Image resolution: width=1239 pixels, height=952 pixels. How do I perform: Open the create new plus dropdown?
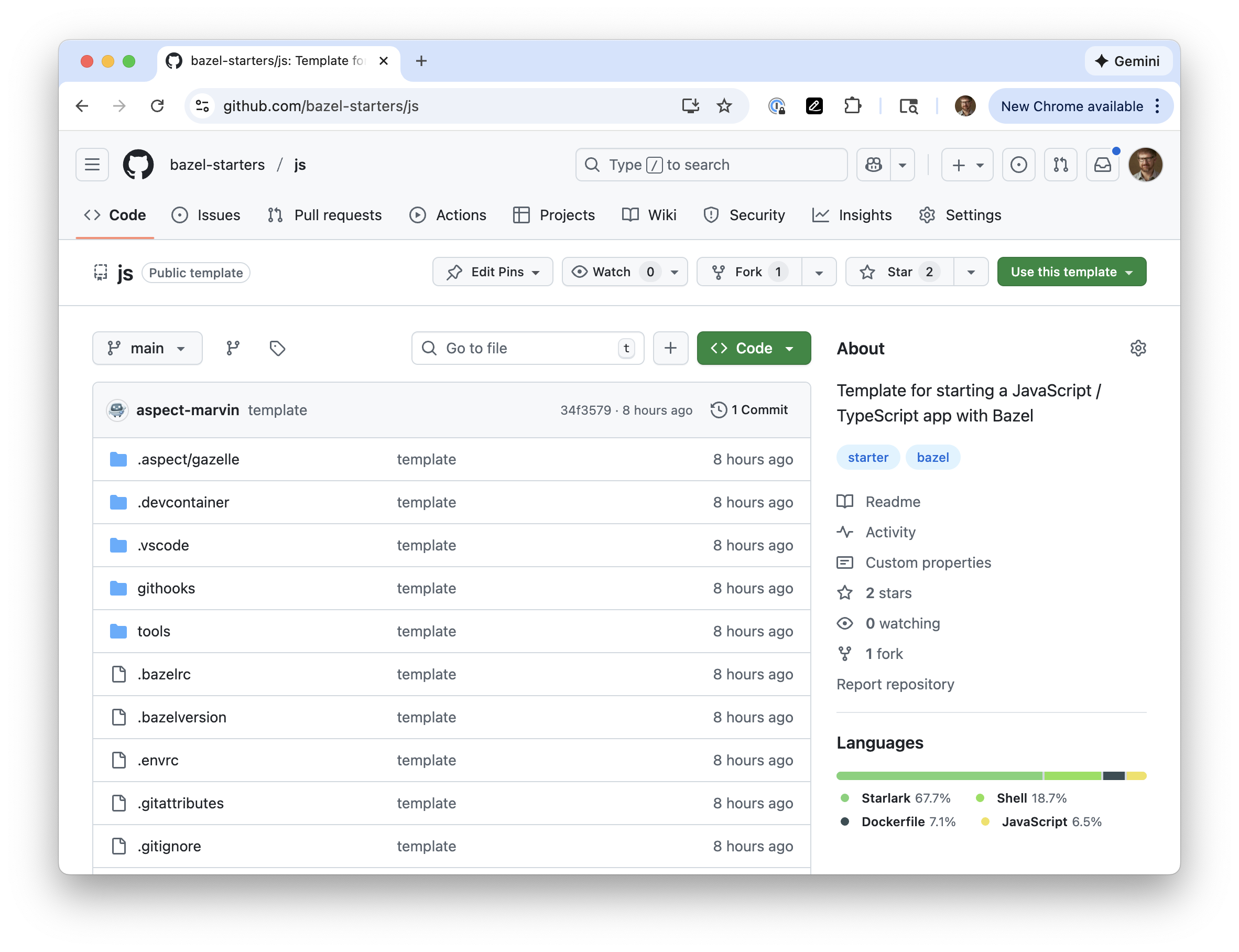tap(967, 164)
